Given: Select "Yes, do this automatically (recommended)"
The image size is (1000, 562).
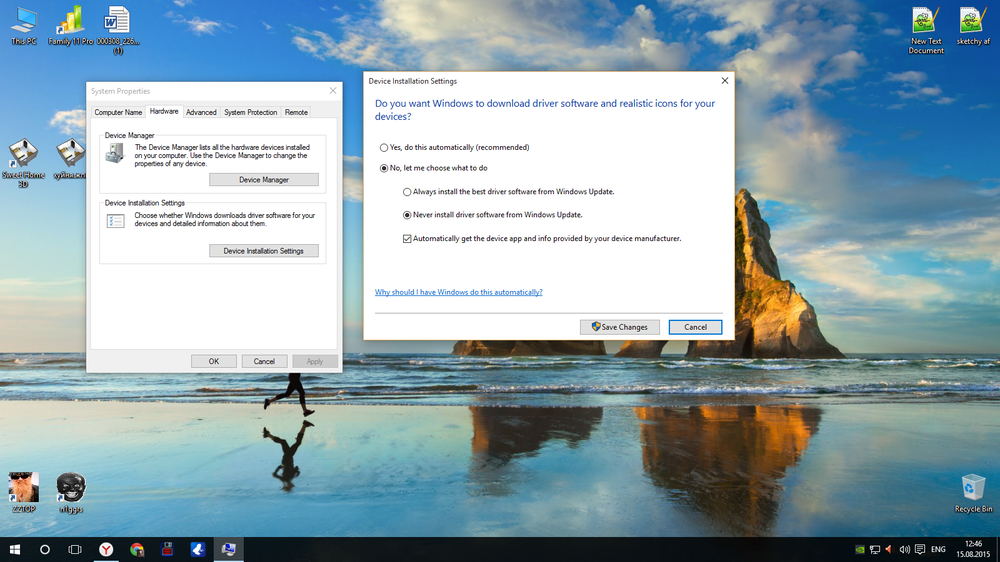Looking at the screenshot, I should pyautogui.click(x=384, y=148).
